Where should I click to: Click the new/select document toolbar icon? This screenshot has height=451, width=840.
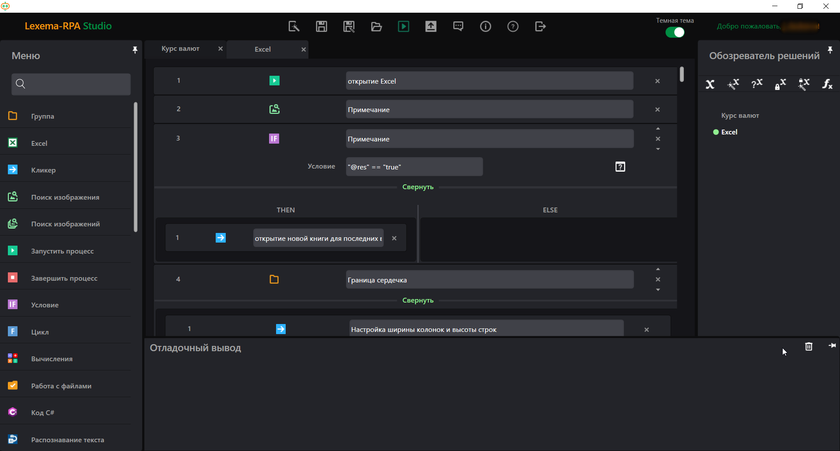click(x=294, y=26)
